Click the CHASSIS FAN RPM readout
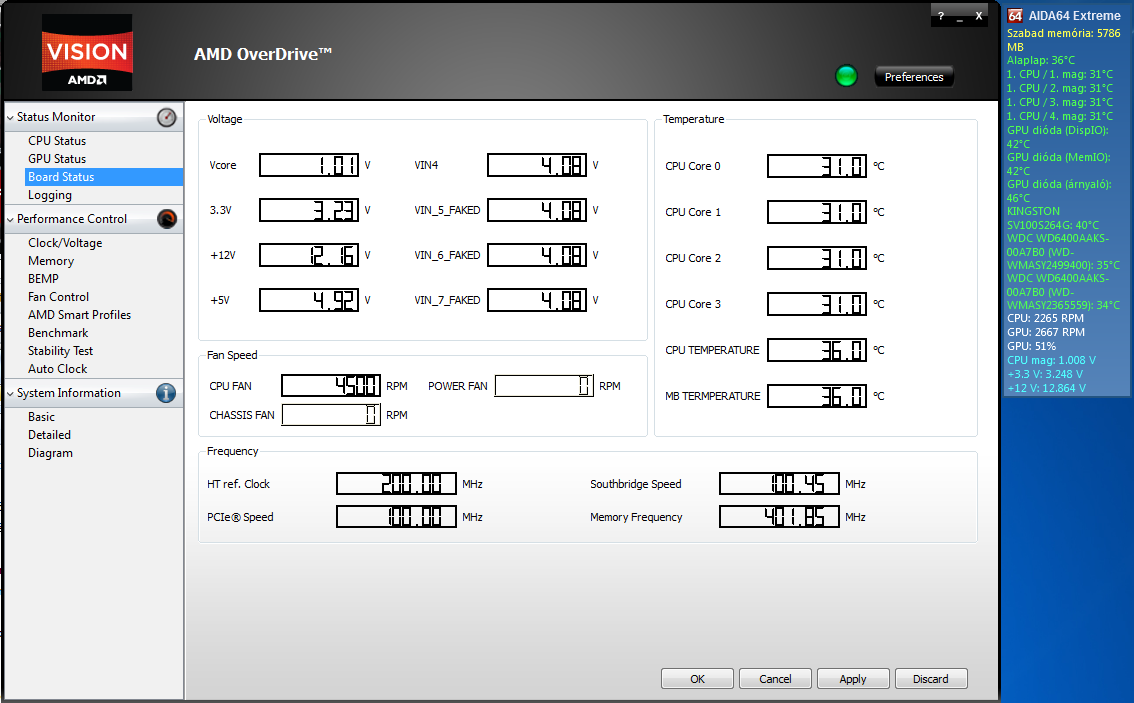 coord(331,415)
